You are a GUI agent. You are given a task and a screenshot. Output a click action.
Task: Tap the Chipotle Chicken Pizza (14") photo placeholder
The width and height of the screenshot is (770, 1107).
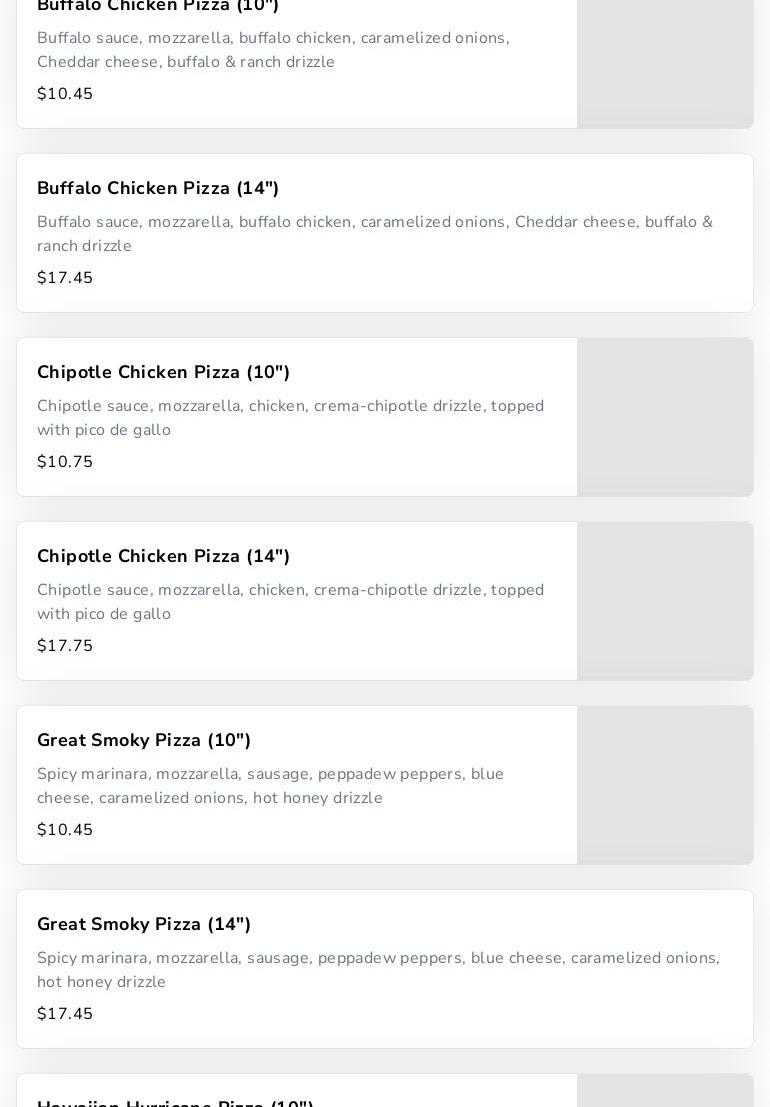664,601
